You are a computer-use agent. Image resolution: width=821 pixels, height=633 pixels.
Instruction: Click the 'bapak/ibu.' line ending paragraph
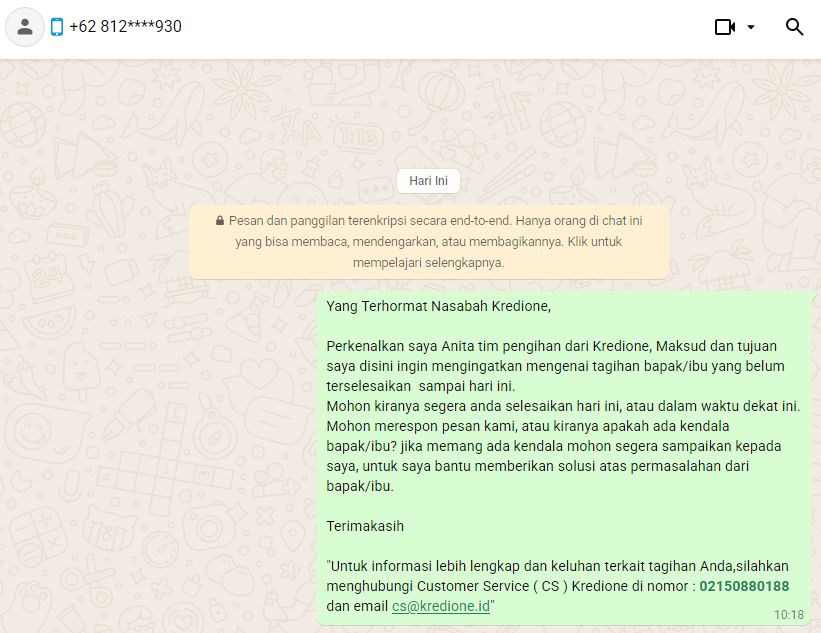[360, 486]
